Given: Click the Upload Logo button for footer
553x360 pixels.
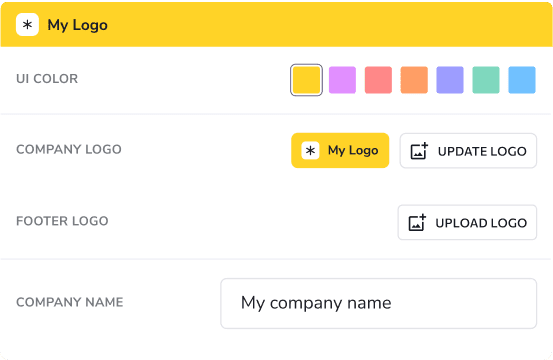Looking at the screenshot, I should click(467, 222).
